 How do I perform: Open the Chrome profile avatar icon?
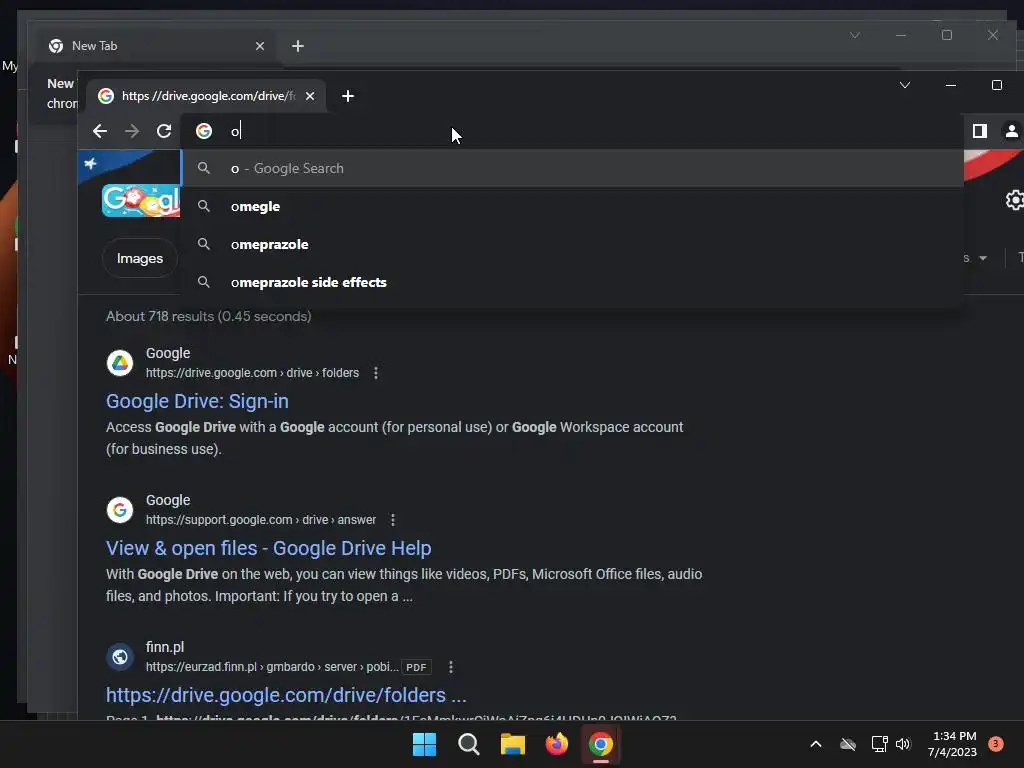coord(1012,131)
